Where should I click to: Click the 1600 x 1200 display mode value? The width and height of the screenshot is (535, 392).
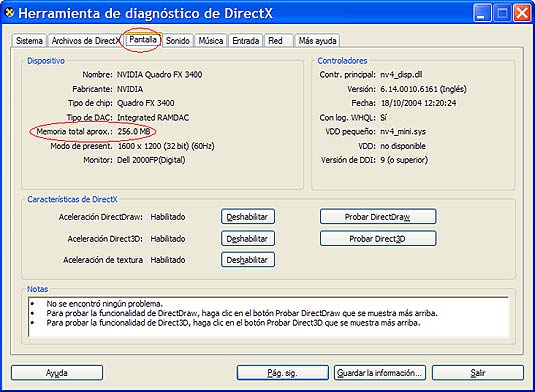pos(166,146)
